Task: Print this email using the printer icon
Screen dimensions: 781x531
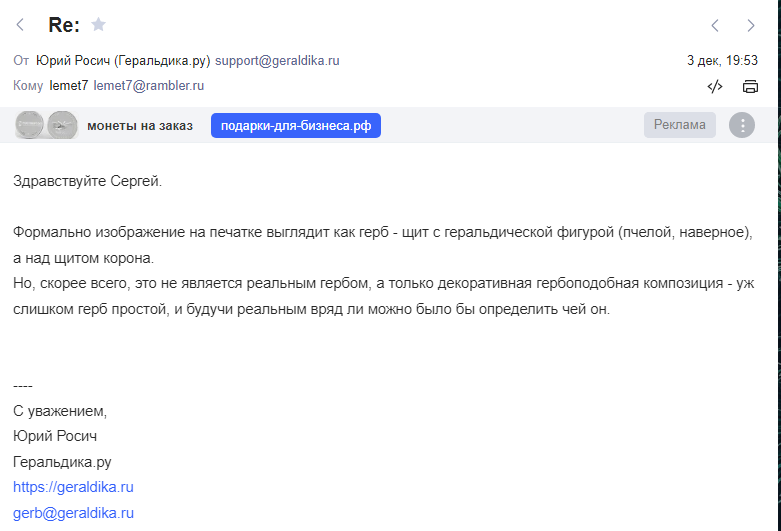Action: pos(750,87)
